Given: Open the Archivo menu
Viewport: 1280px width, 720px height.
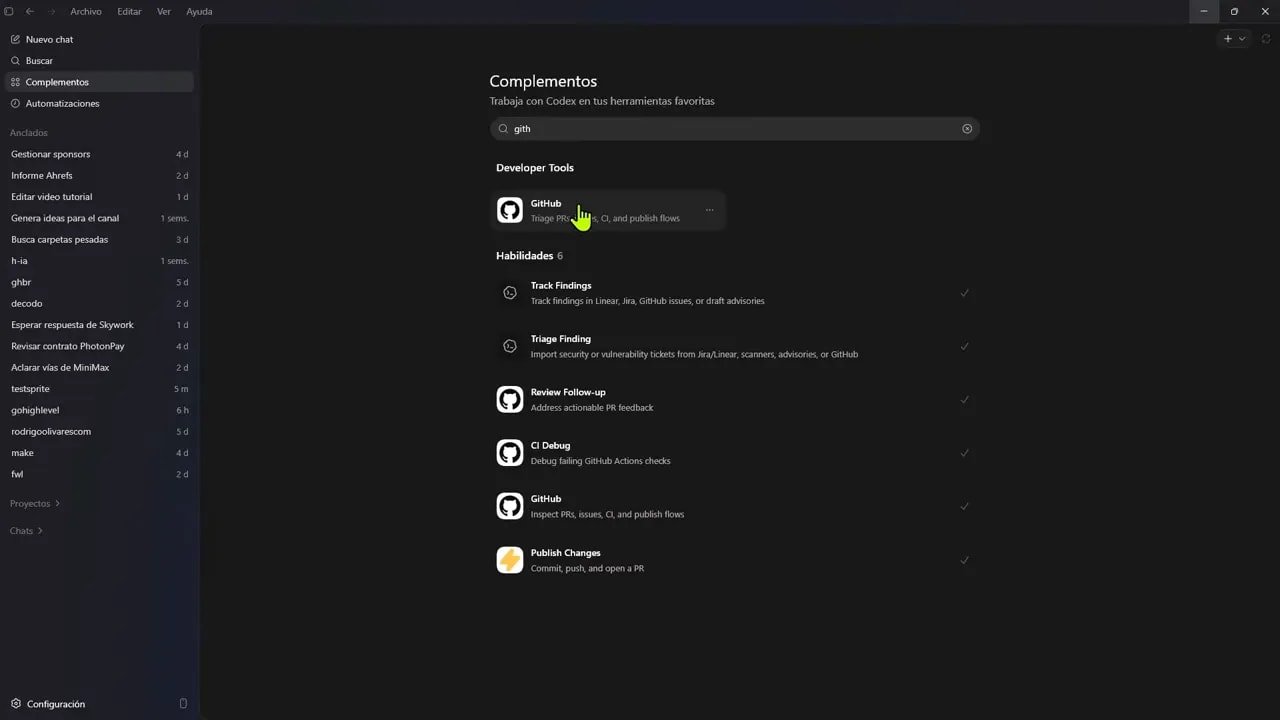Looking at the screenshot, I should point(86,11).
